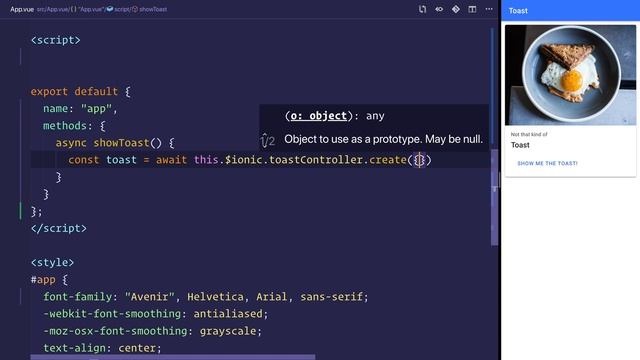
Task: Click the "async showToast()" method declaration
Action: 115,143
